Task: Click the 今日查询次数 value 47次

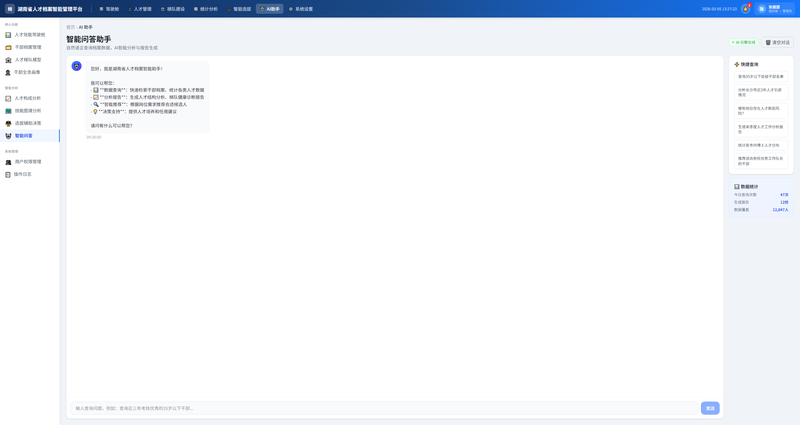Action: (x=784, y=194)
